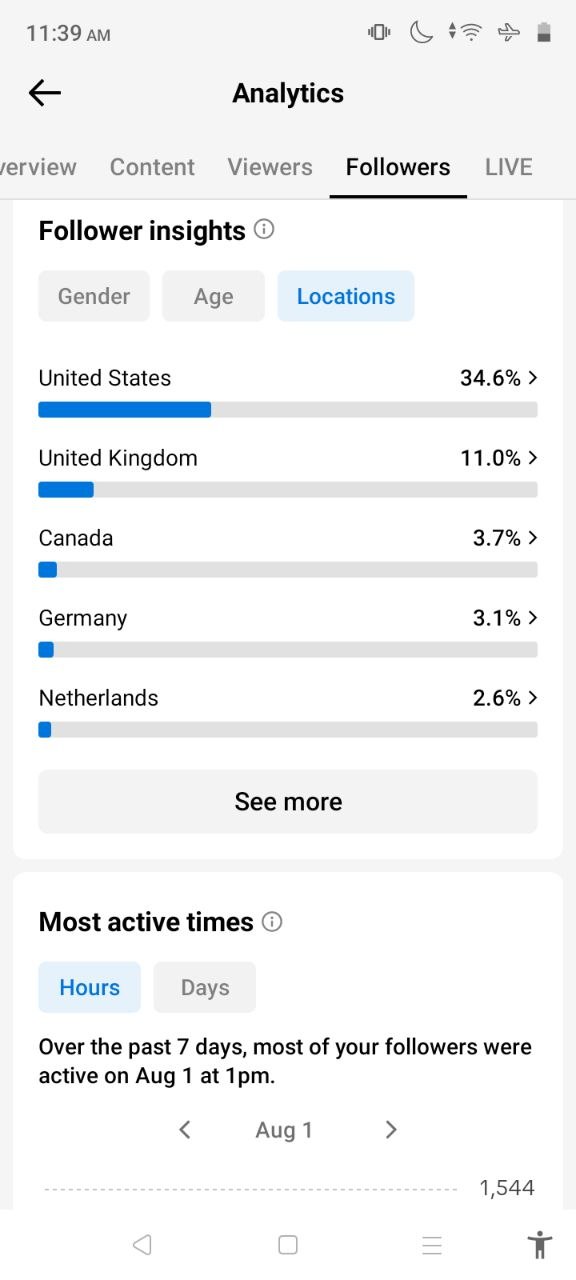Tap Android recents menu icon
Screen dimensions: 576x1280
[432, 1245]
